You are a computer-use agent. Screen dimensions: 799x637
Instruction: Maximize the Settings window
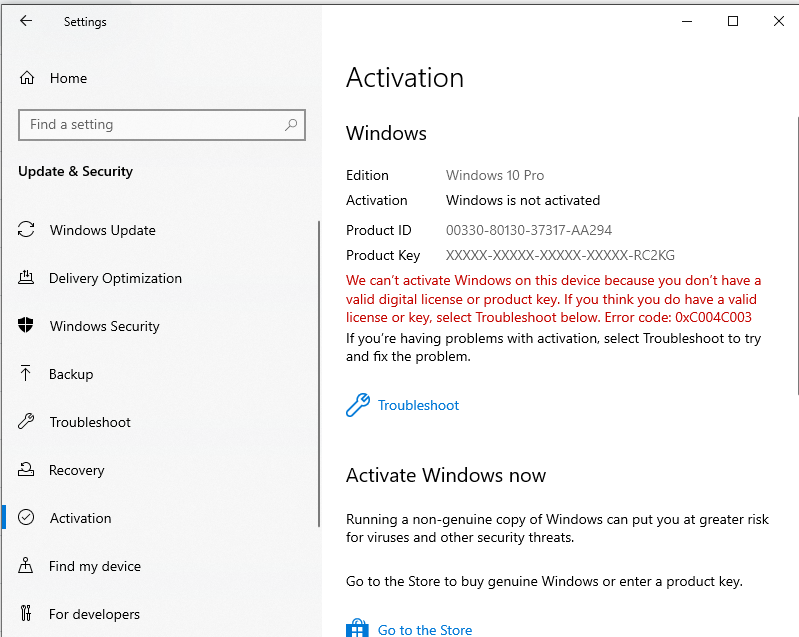733,21
